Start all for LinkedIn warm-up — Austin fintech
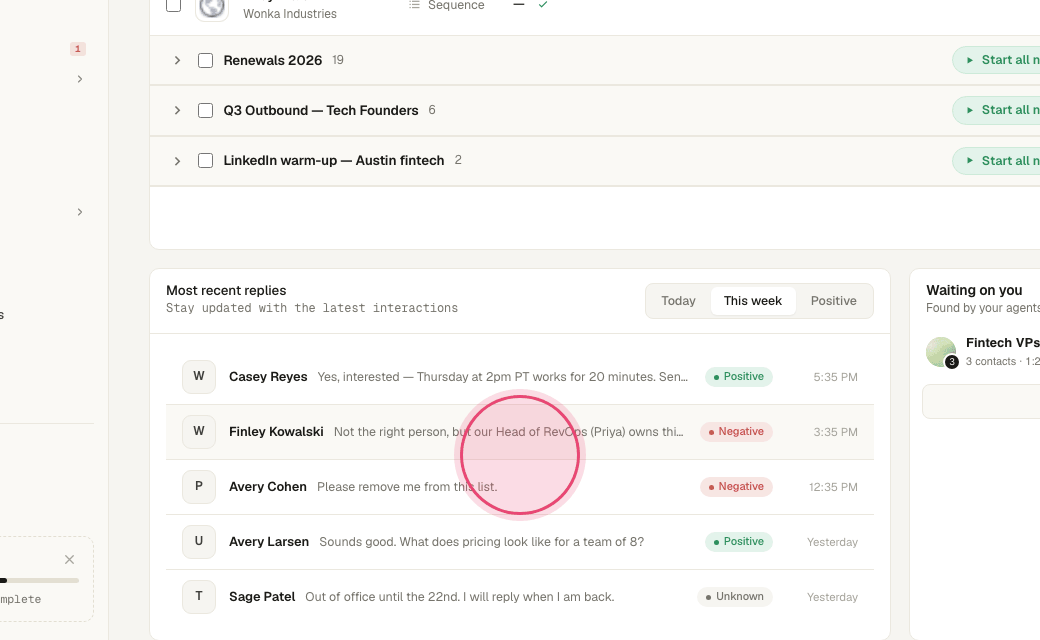This screenshot has height=640, width=1040. tap(997, 160)
